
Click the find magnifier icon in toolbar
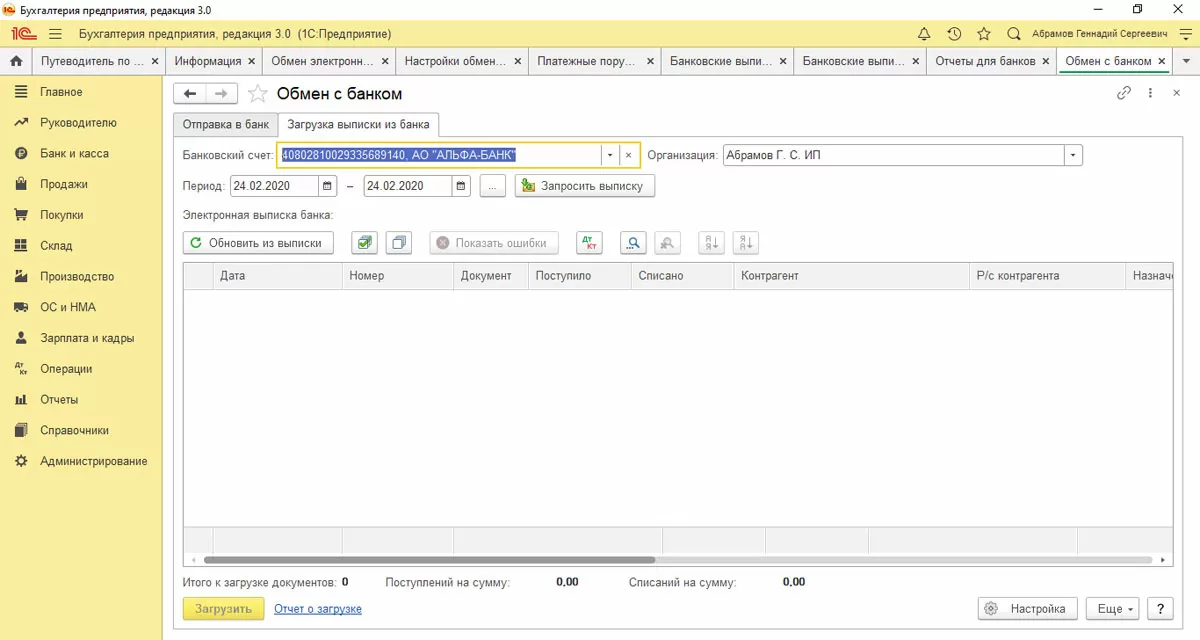(x=633, y=243)
